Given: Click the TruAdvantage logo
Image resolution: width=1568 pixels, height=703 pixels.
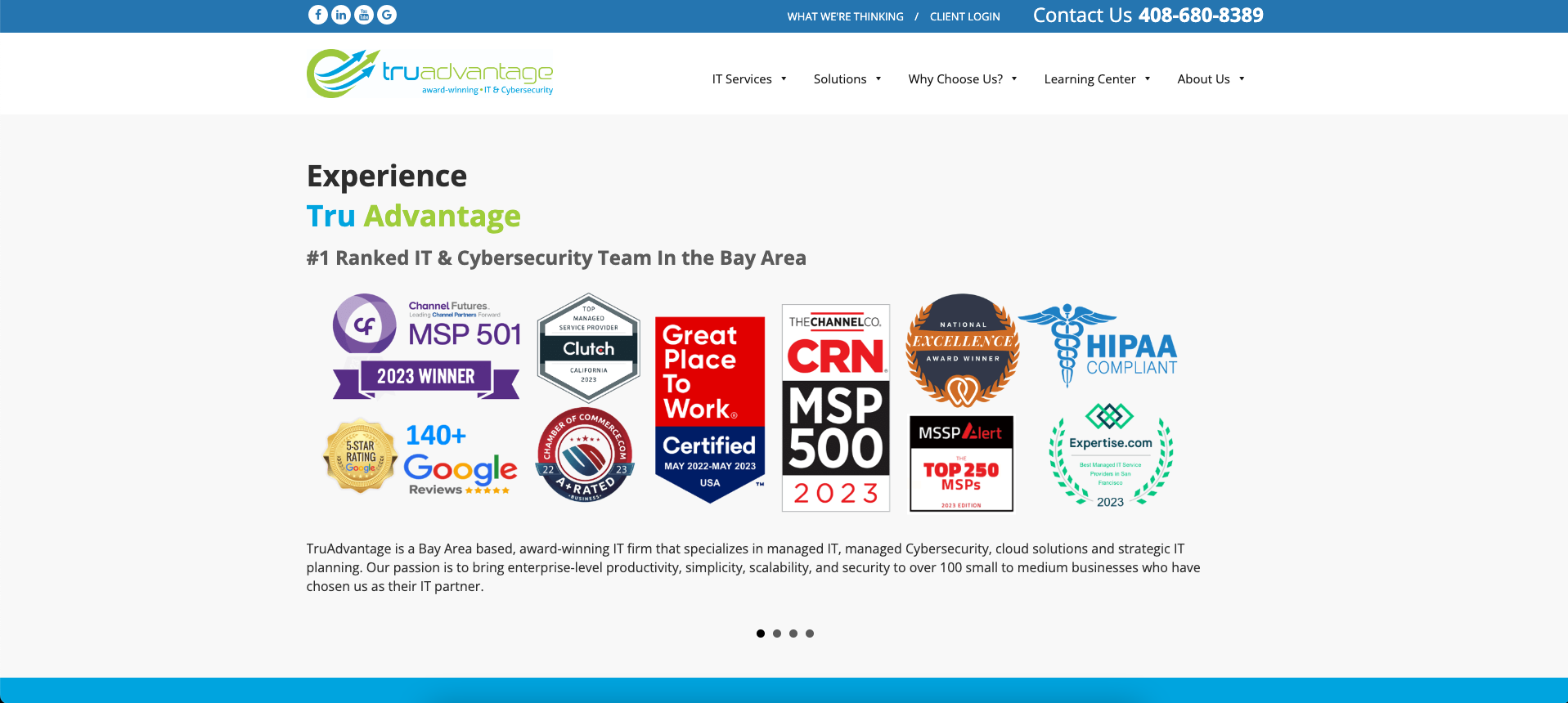Looking at the screenshot, I should coord(430,74).
